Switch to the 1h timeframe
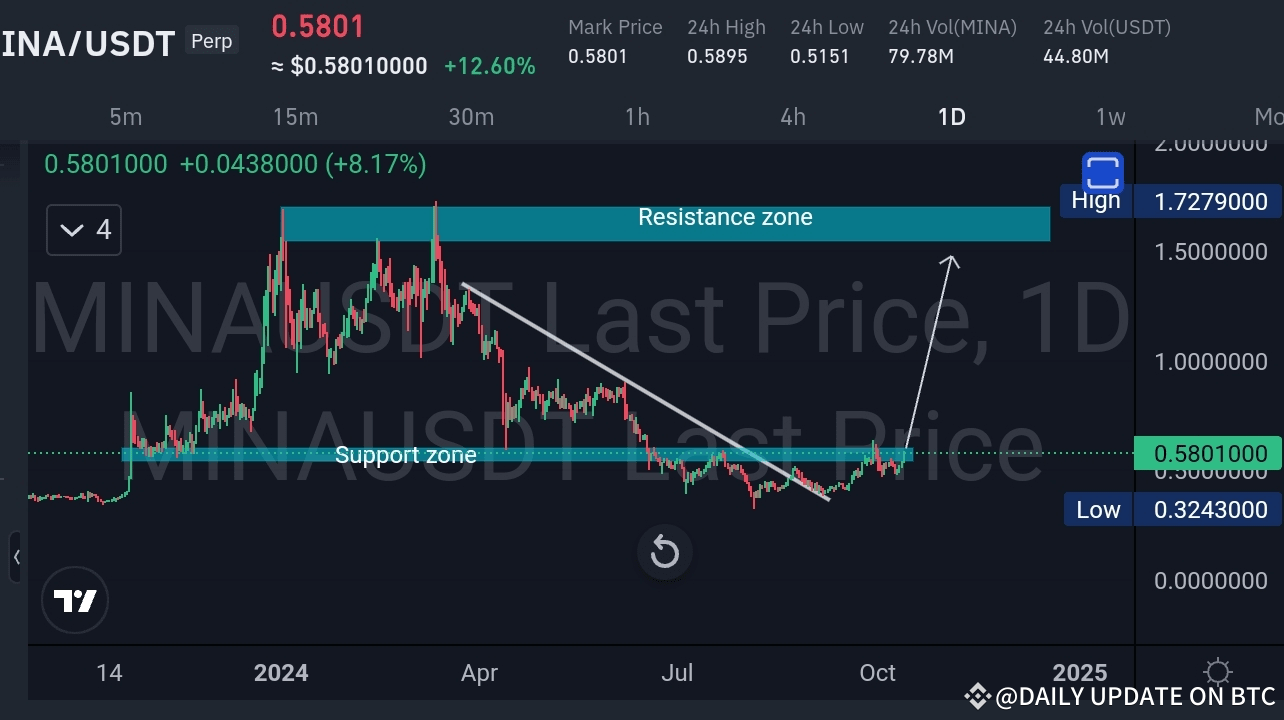Viewport: 1284px width, 720px height. click(637, 117)
